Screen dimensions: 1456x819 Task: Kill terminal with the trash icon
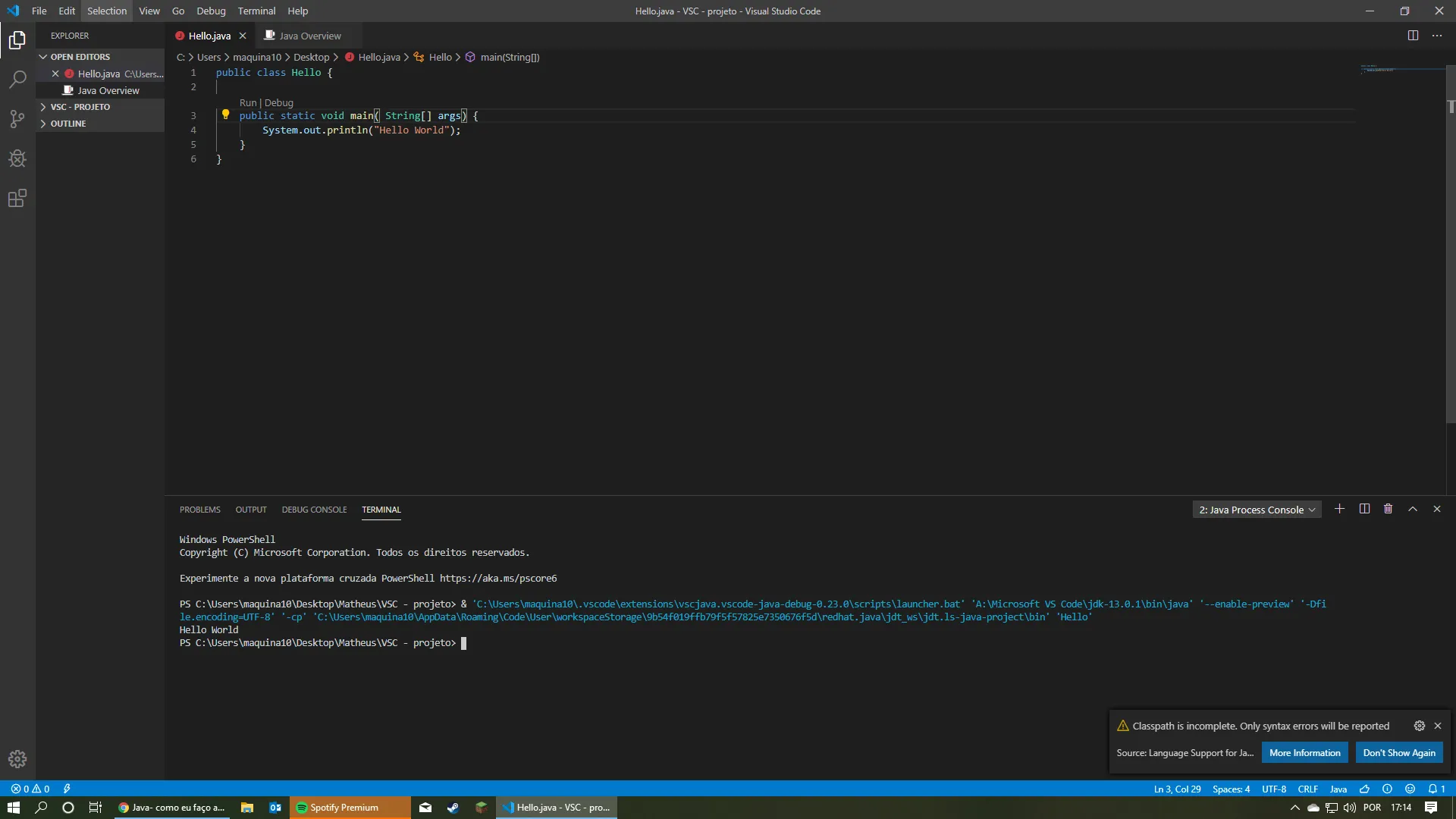click(x=1388, y=509)
